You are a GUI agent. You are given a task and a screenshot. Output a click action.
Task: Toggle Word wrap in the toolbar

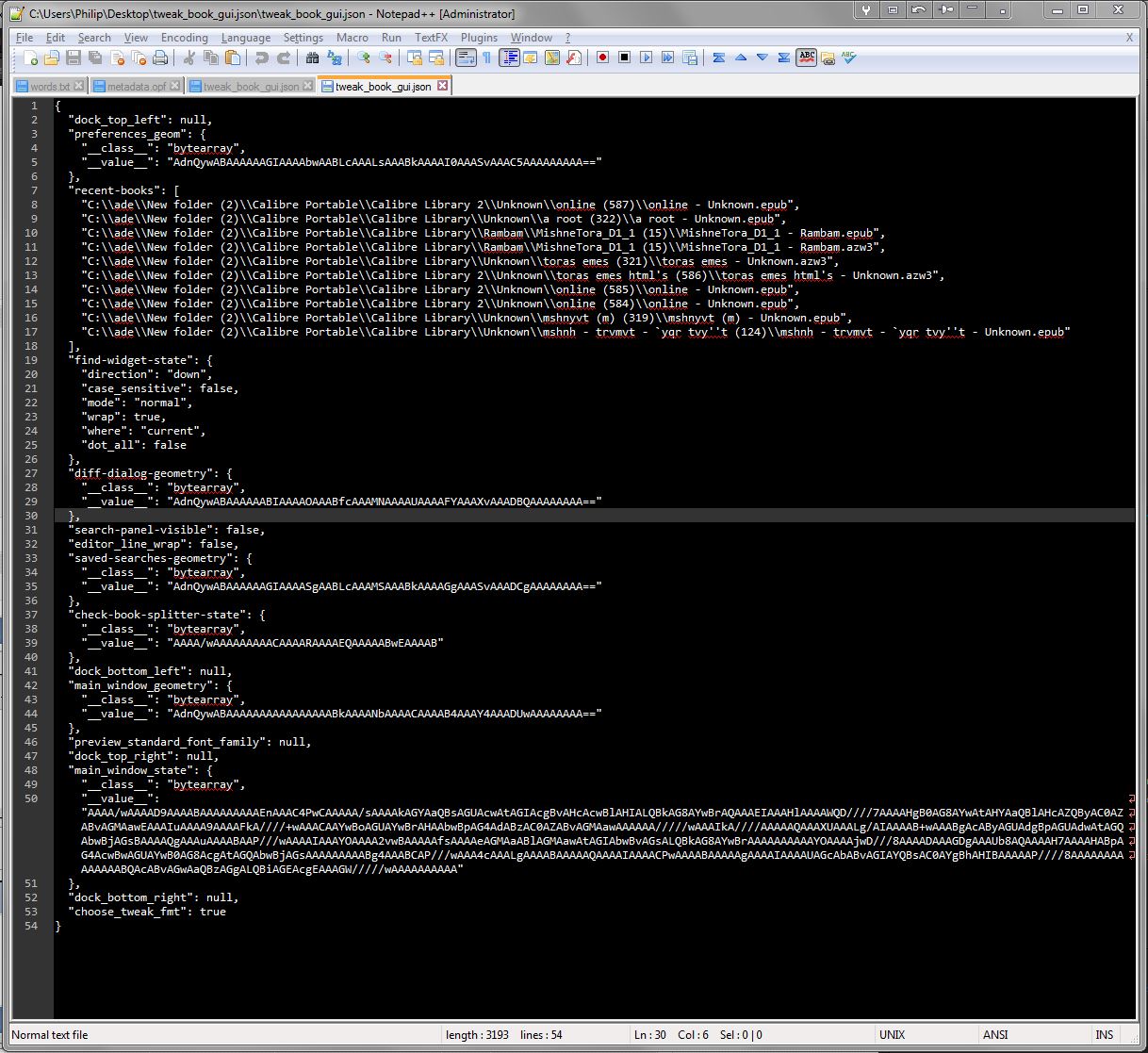click(466, 58)
